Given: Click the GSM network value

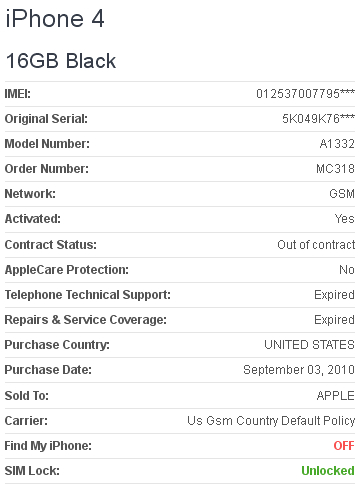Looking at the screenshot, I should coord(342,194).
